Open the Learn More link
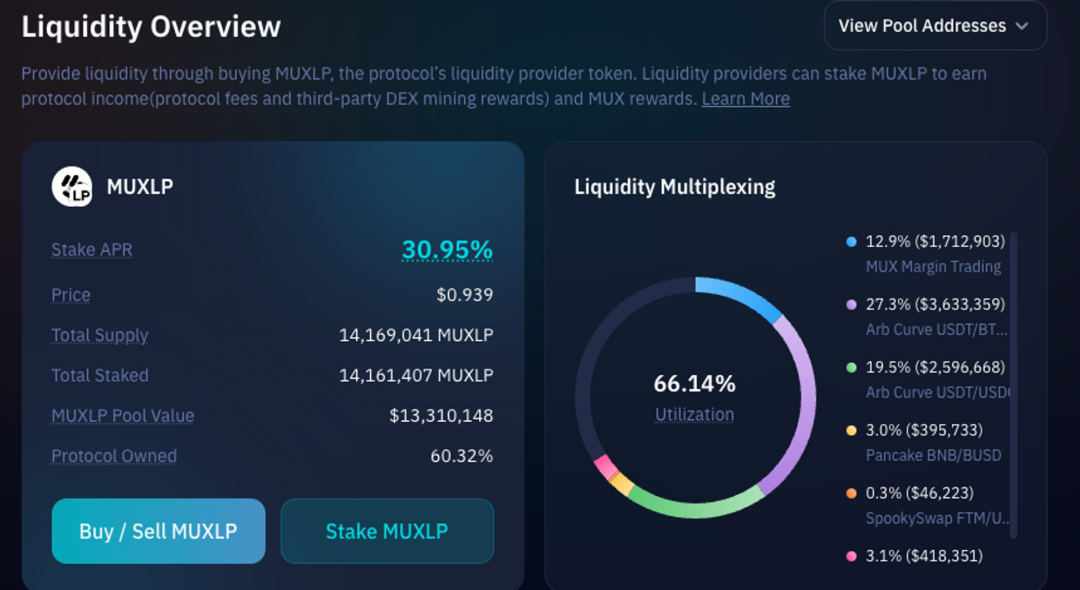Viewport: 1080px width, 590px height. click(x=745, y=98)
